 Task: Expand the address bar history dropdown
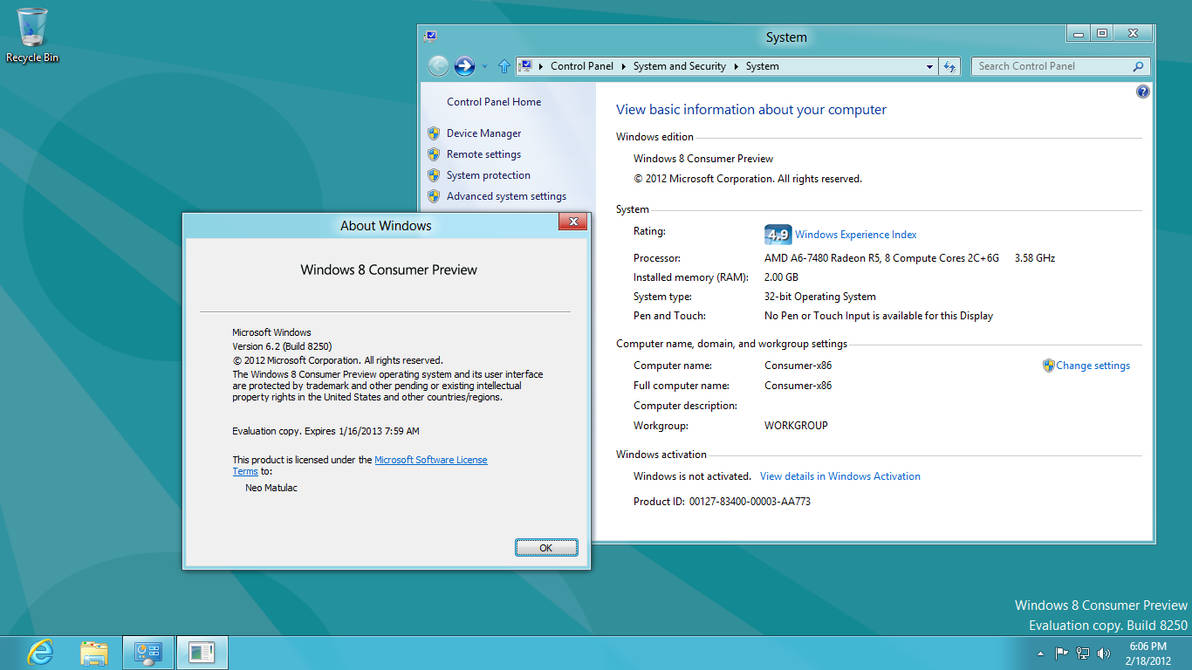[x=929, y=67]
